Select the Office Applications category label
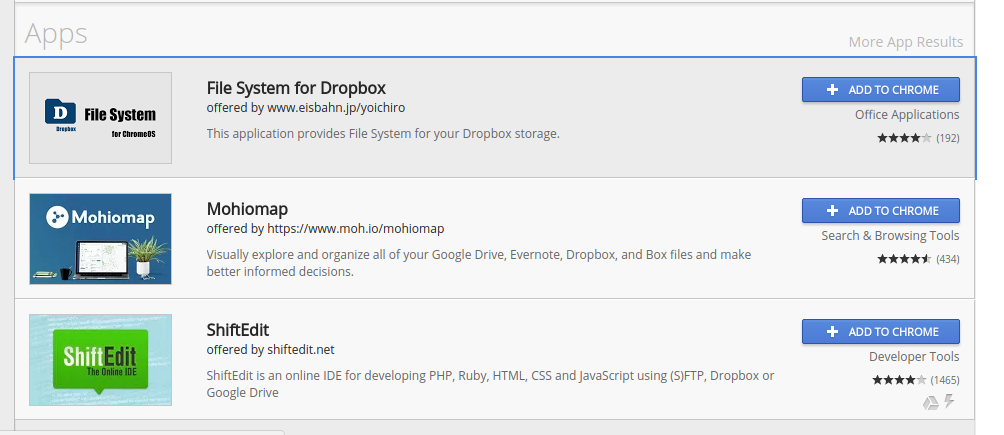1004x435 pixels. pos(906,115)
